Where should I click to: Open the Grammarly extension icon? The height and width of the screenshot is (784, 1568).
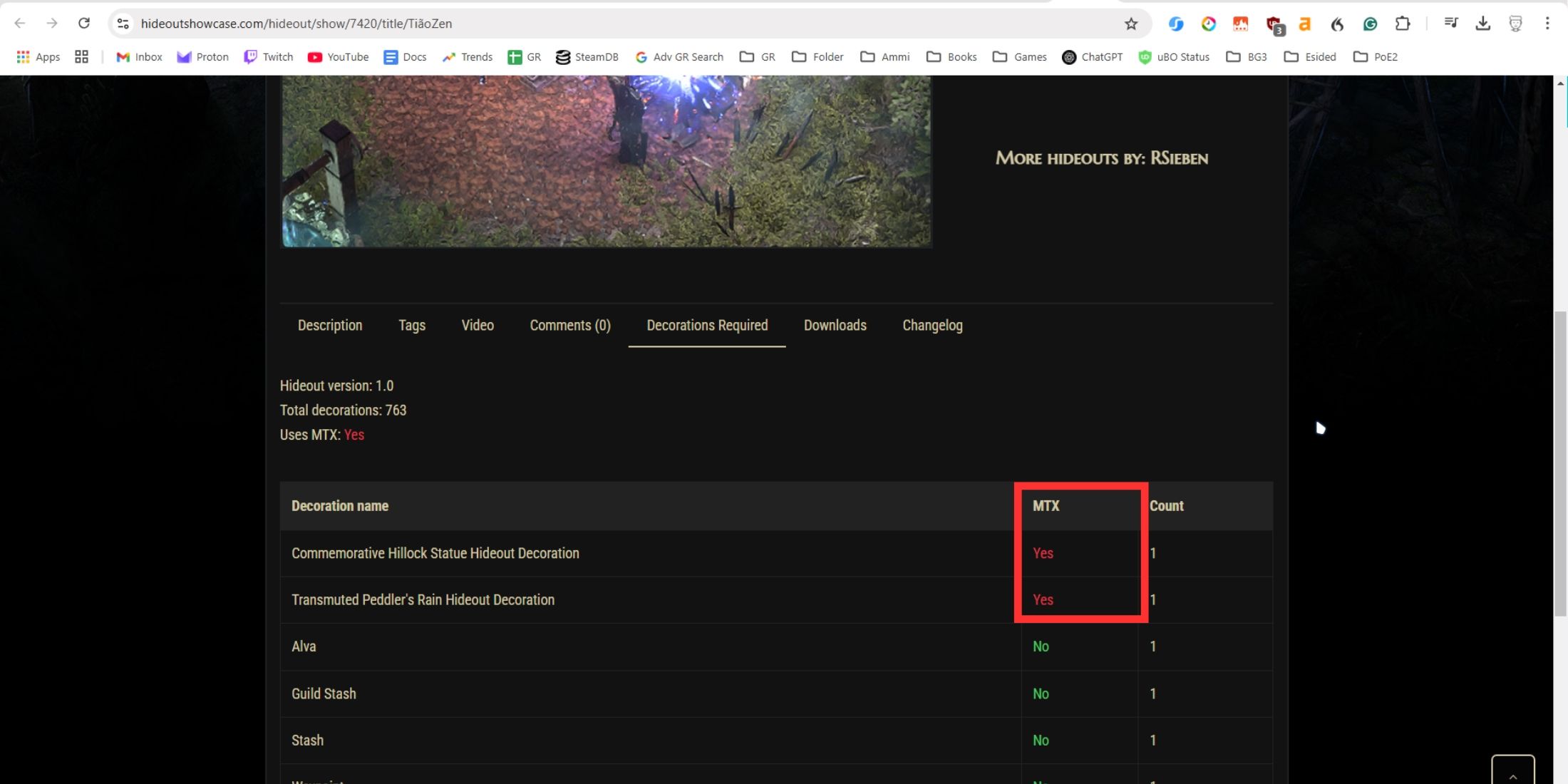(x=1370, y=24)
